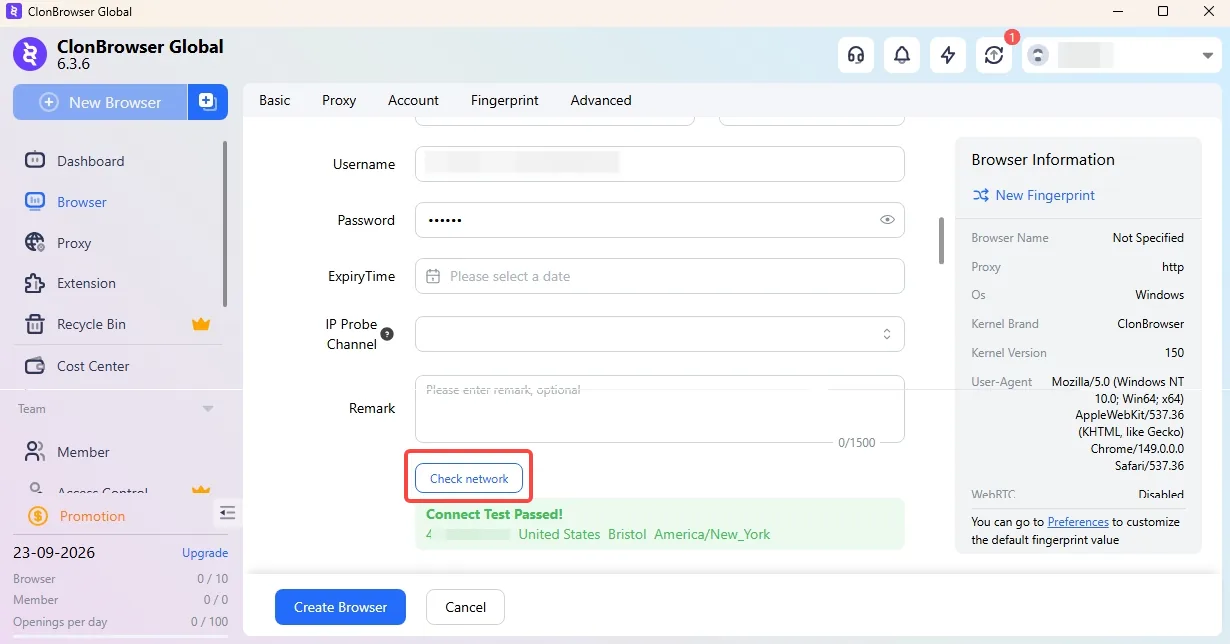1230x644 pixels.
Task: Click the 'America/New_York' timezone text
Action: point(712,534)
